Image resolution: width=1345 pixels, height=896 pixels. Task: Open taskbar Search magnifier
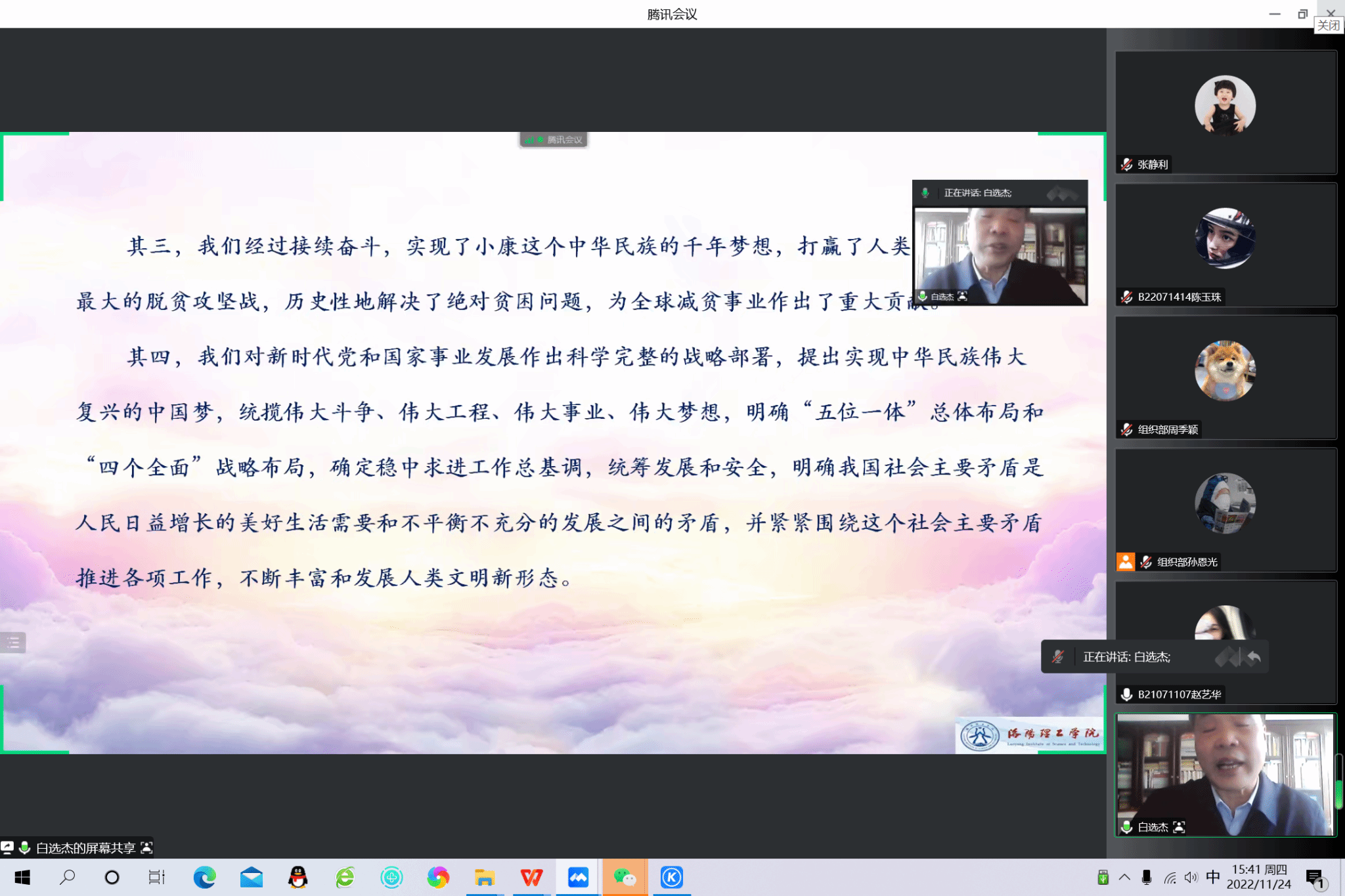click(67, 877)
